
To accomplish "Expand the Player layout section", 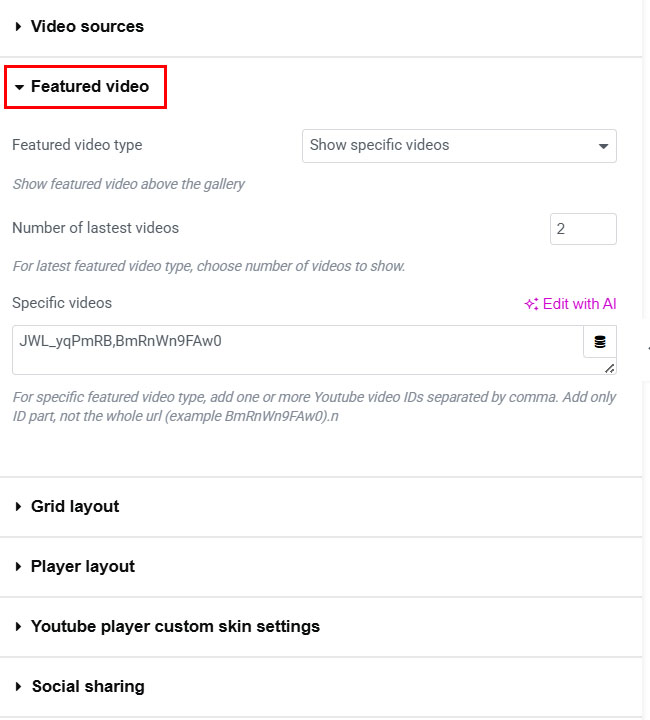I will [83, 567].
